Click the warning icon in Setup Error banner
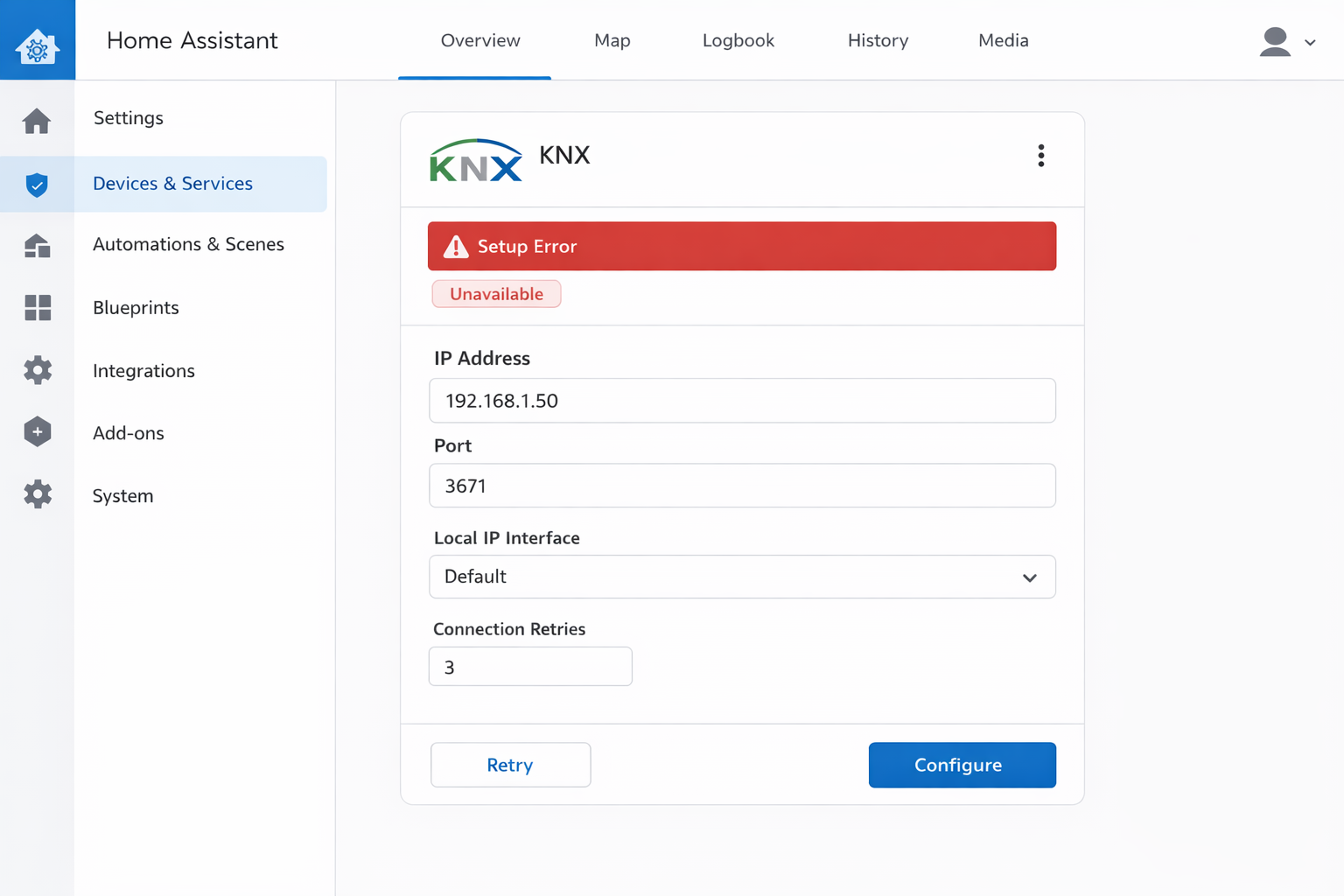This screenshot has height=896, width=1344. point(455,246)
